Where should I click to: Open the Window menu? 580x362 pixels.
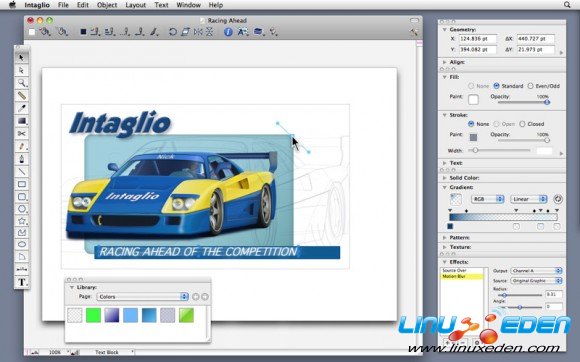tap(189, 5)
